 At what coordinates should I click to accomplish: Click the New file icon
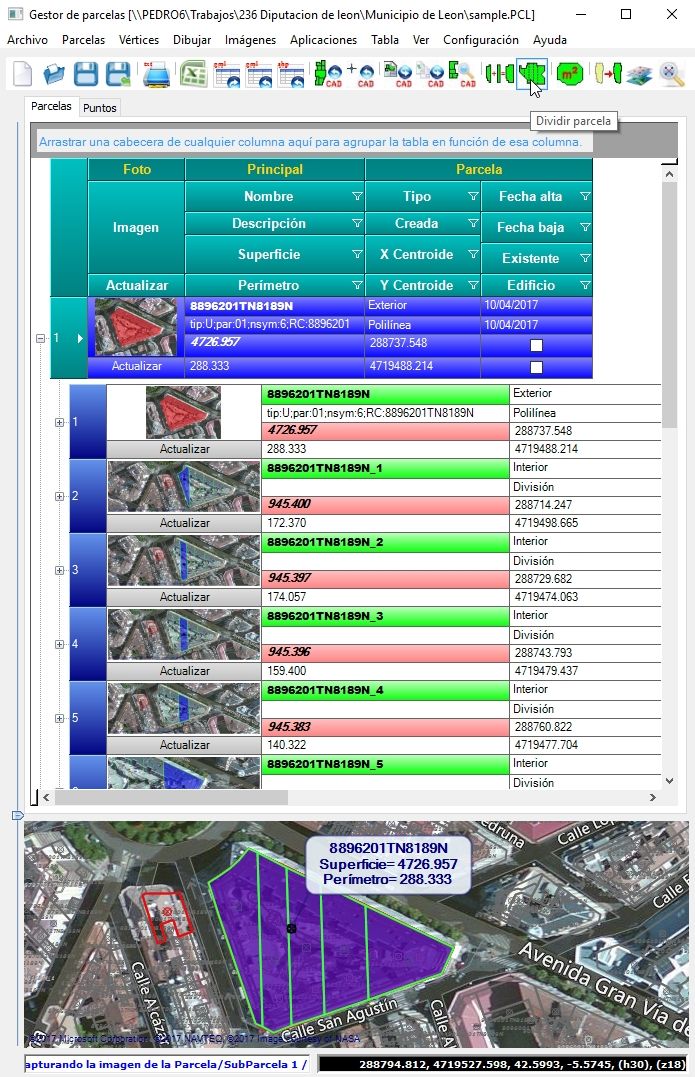pyautogui.click(x=23, y=73)
